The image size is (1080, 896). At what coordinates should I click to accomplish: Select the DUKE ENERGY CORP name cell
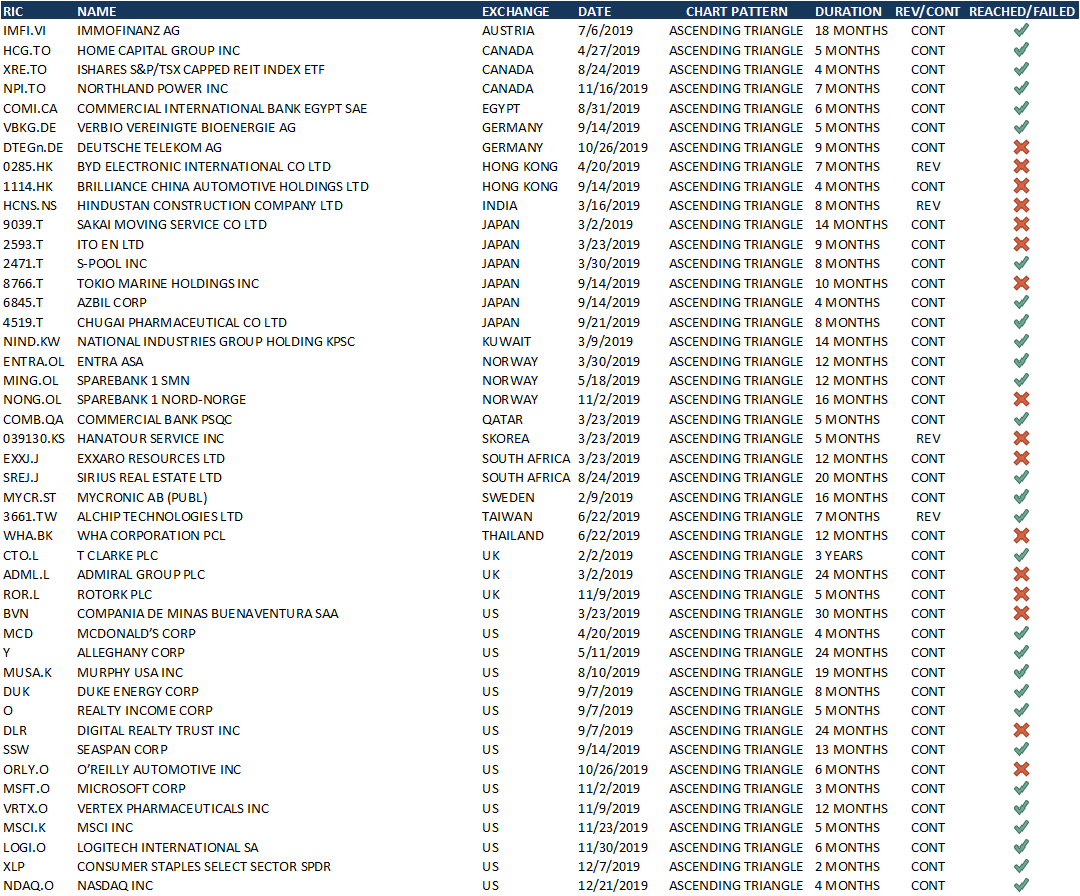point(138,692)
